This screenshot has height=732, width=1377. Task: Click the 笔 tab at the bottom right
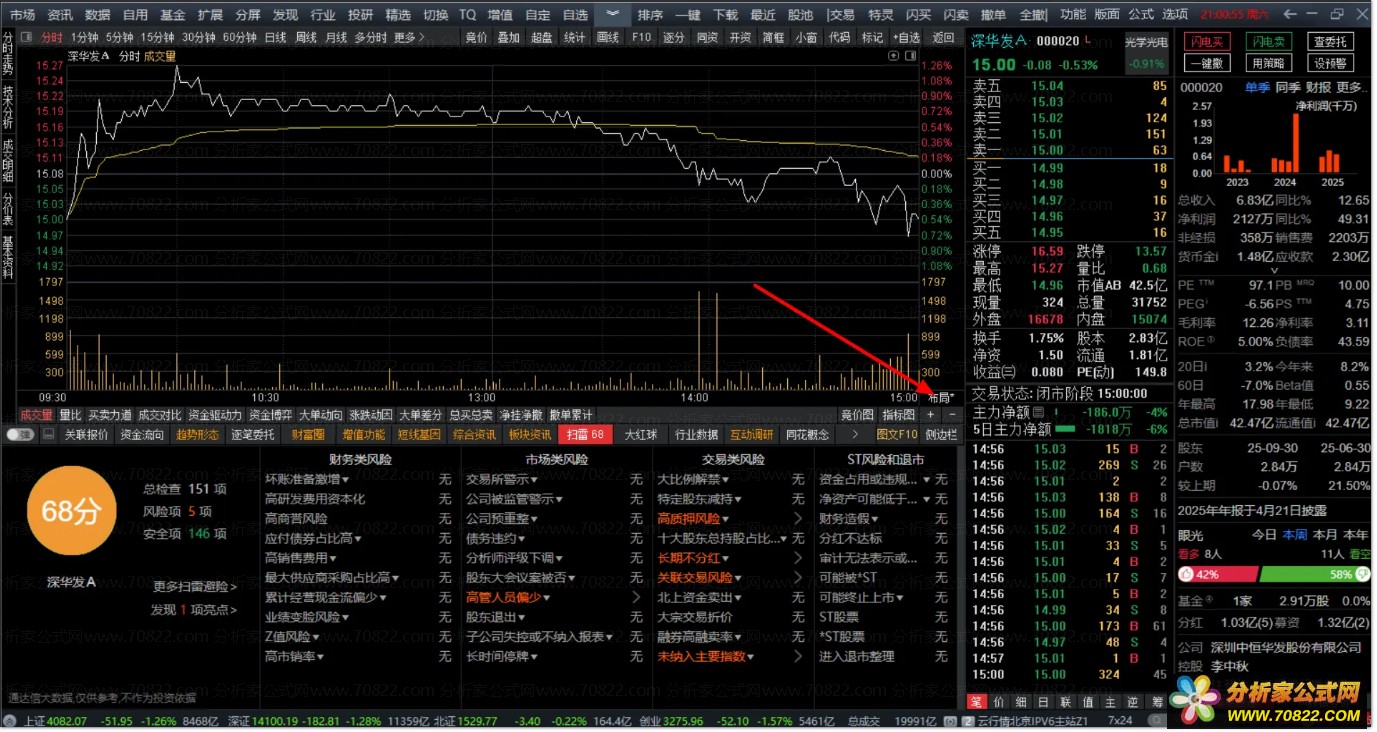point(978,701)
